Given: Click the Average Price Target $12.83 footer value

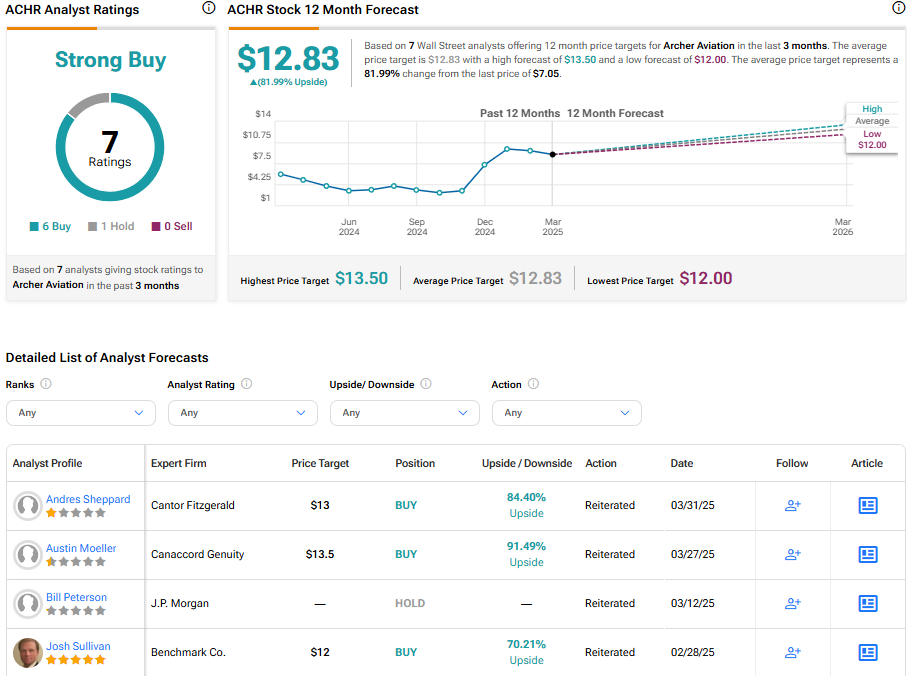Looking at the screenshot, I should click(x=535, y=278).
